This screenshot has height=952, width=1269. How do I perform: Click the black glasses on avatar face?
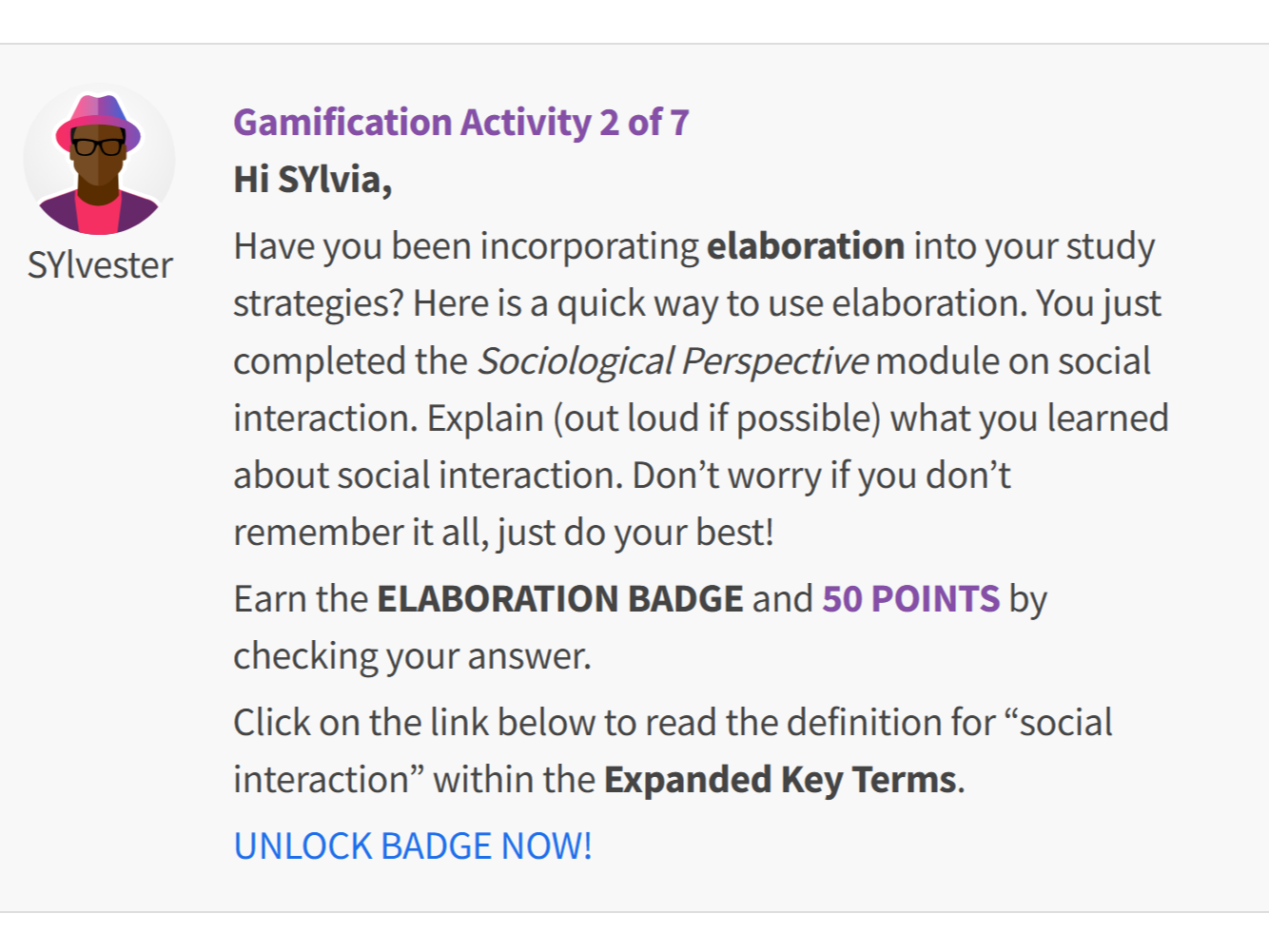click(98, 146)
